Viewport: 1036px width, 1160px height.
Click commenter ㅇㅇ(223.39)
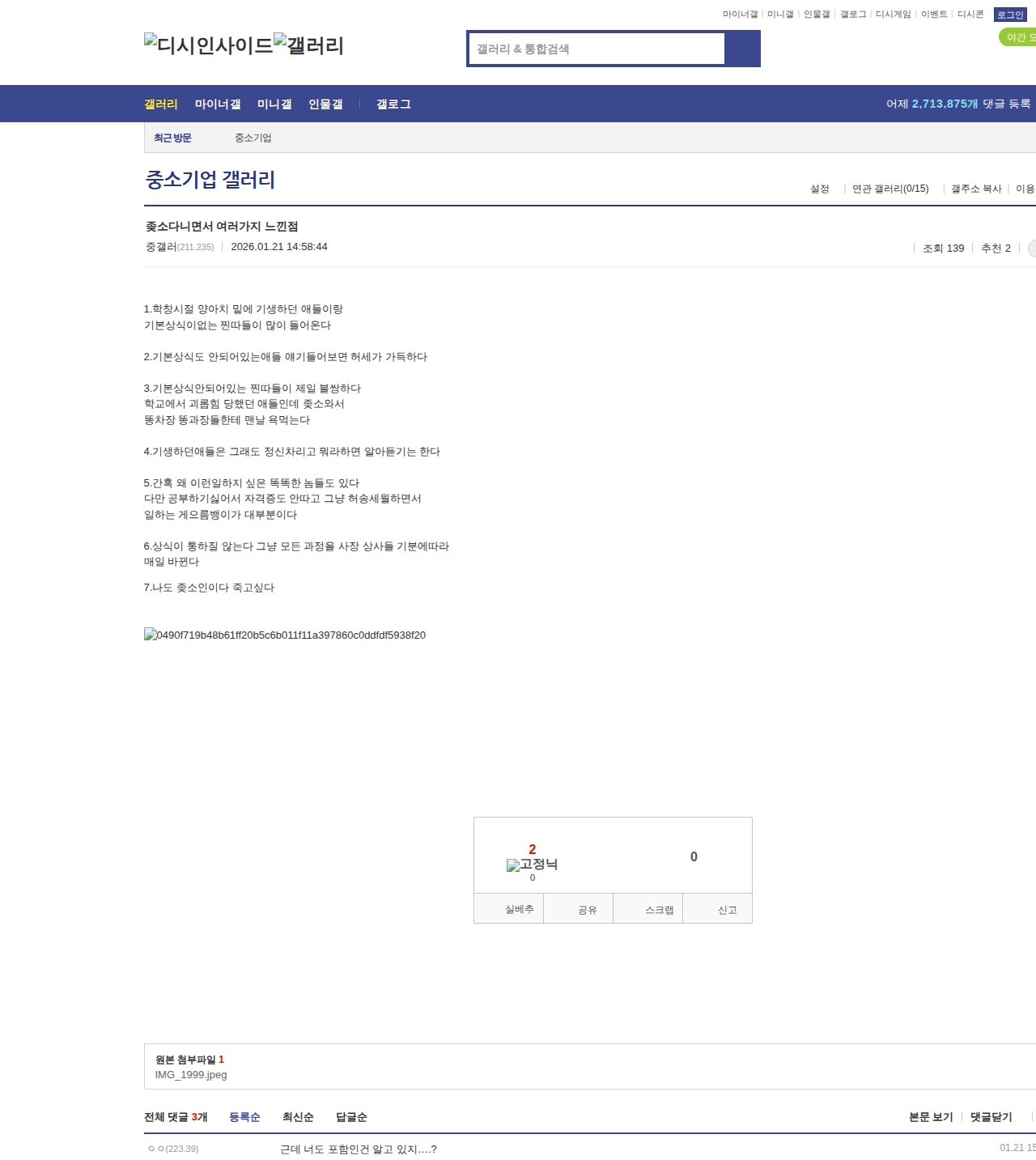pyautogui.click(x=173, y=1149)
